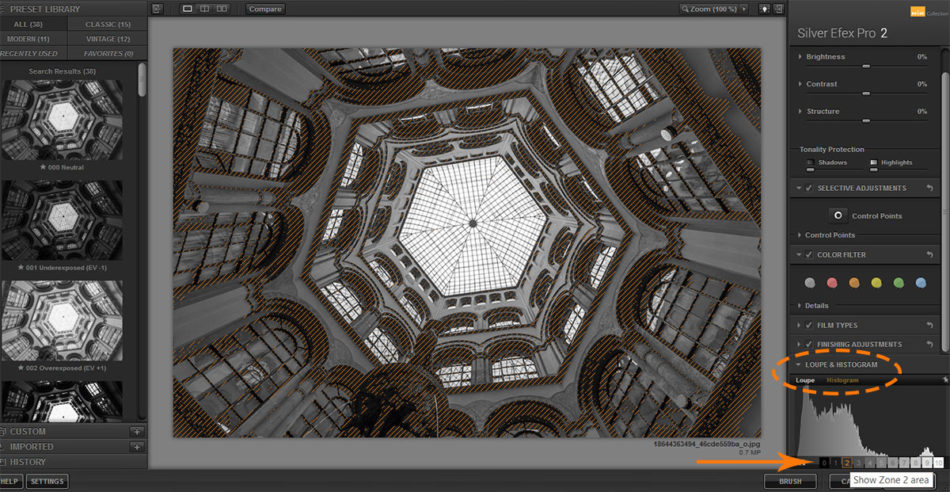Toggle the left panel visibility icon
The image size is (950, 492).
point(156,9)
